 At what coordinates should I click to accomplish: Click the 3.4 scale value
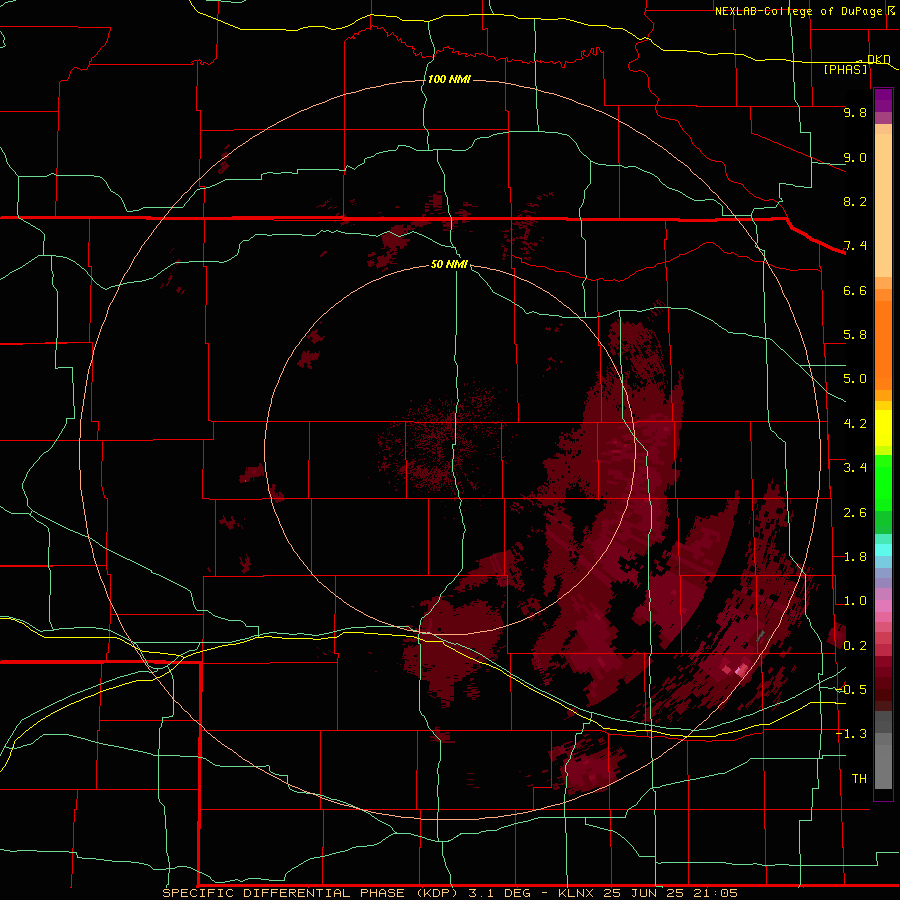pos(855,468)
